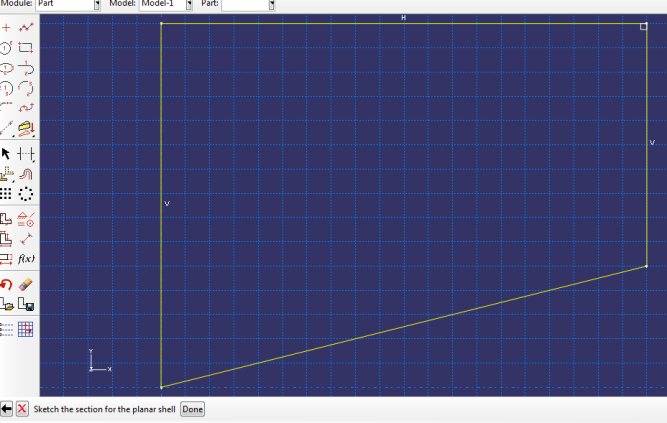Select the Create Fillet tool
The height and width of the screenshot is (423, 667).
click(x=6, y=107)
